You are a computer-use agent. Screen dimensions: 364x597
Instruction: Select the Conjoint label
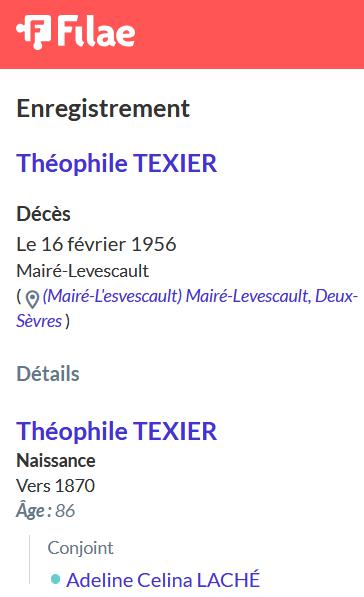click(80, 548)
